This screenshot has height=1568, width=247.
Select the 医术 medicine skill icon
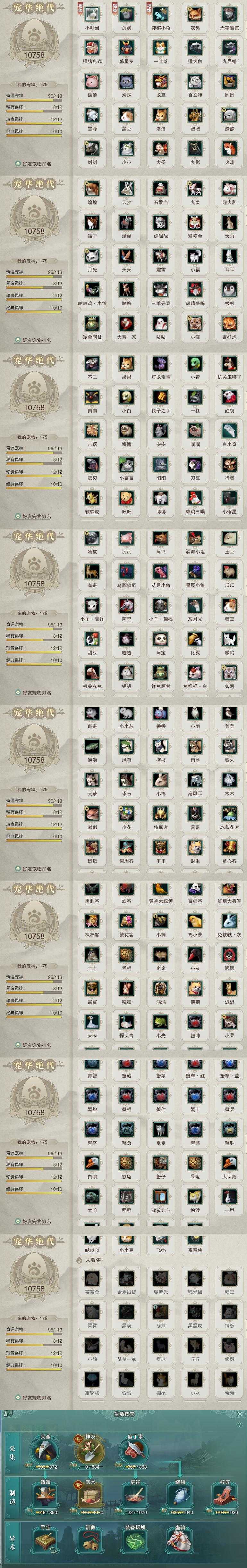[x=90, y=1496]
